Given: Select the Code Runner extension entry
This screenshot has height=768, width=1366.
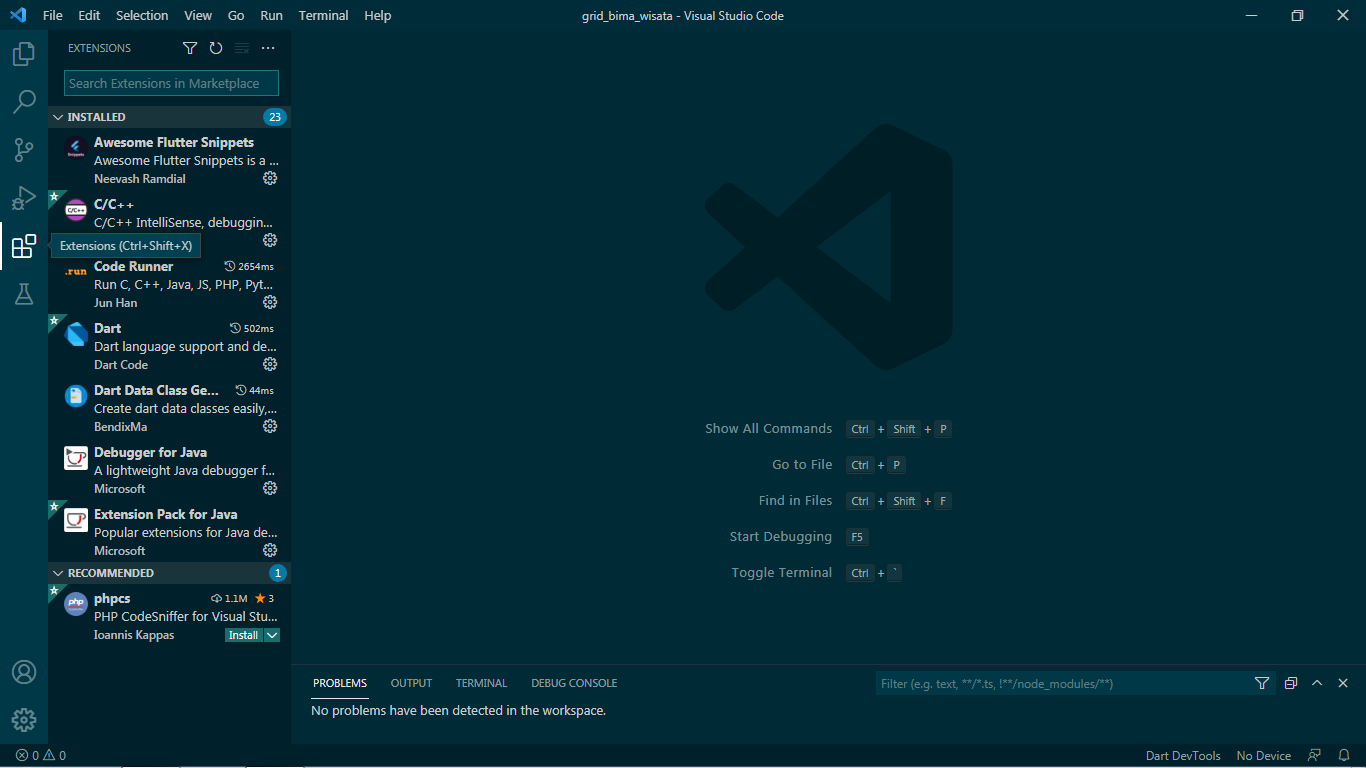Looking at the screenshot, I should click(x=169, y=284).
